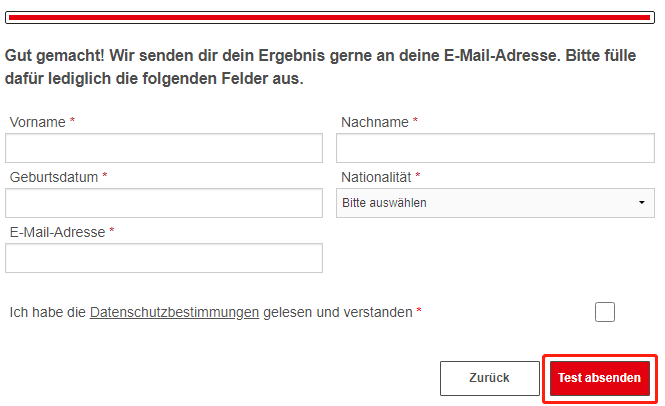Click the Vorname text field
Image resolution: width=665 pixels, height=406 pixels.
click(164, 148)
